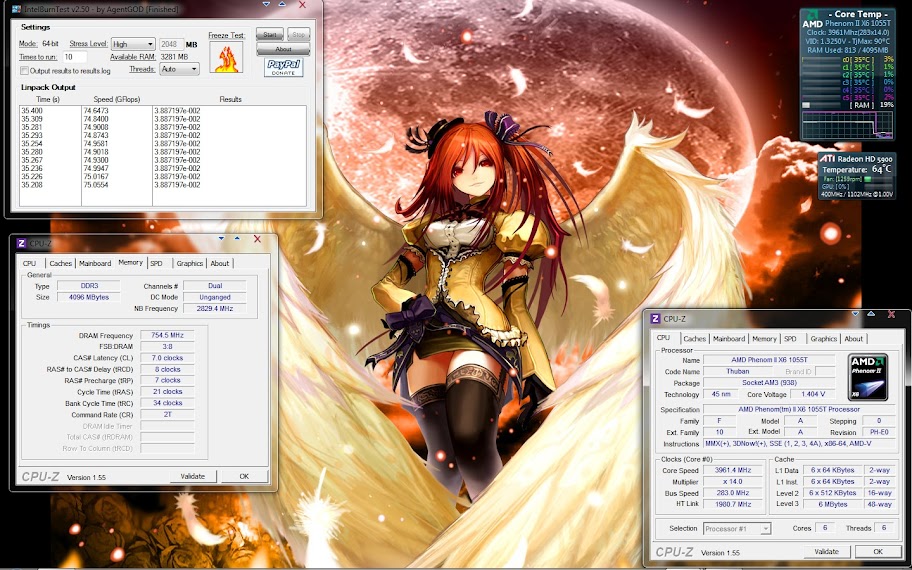Click the Size value 4096 MBytes
912x570 pixels.
click(x=89, y=297)
